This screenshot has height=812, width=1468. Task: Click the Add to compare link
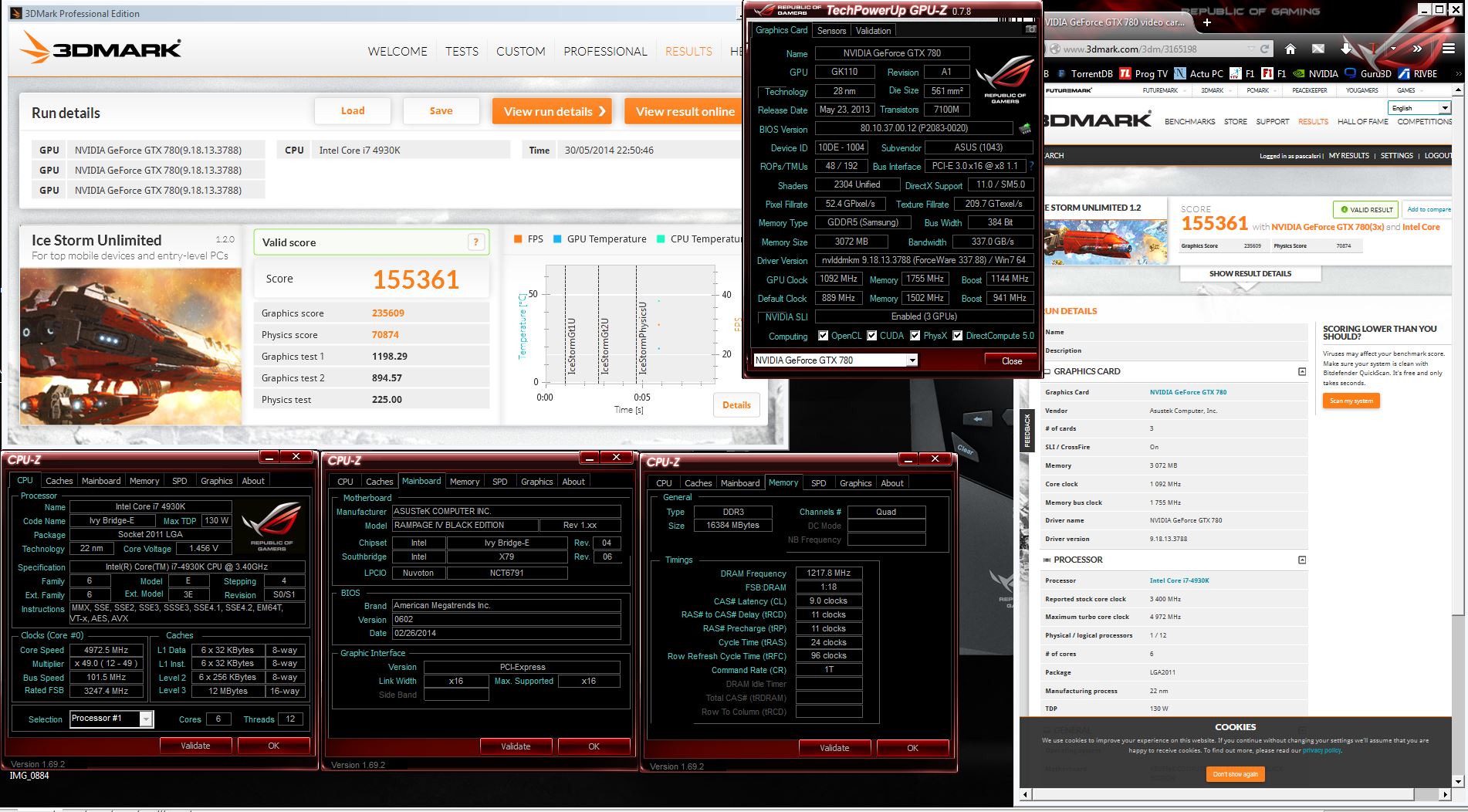coord(1428,209)
